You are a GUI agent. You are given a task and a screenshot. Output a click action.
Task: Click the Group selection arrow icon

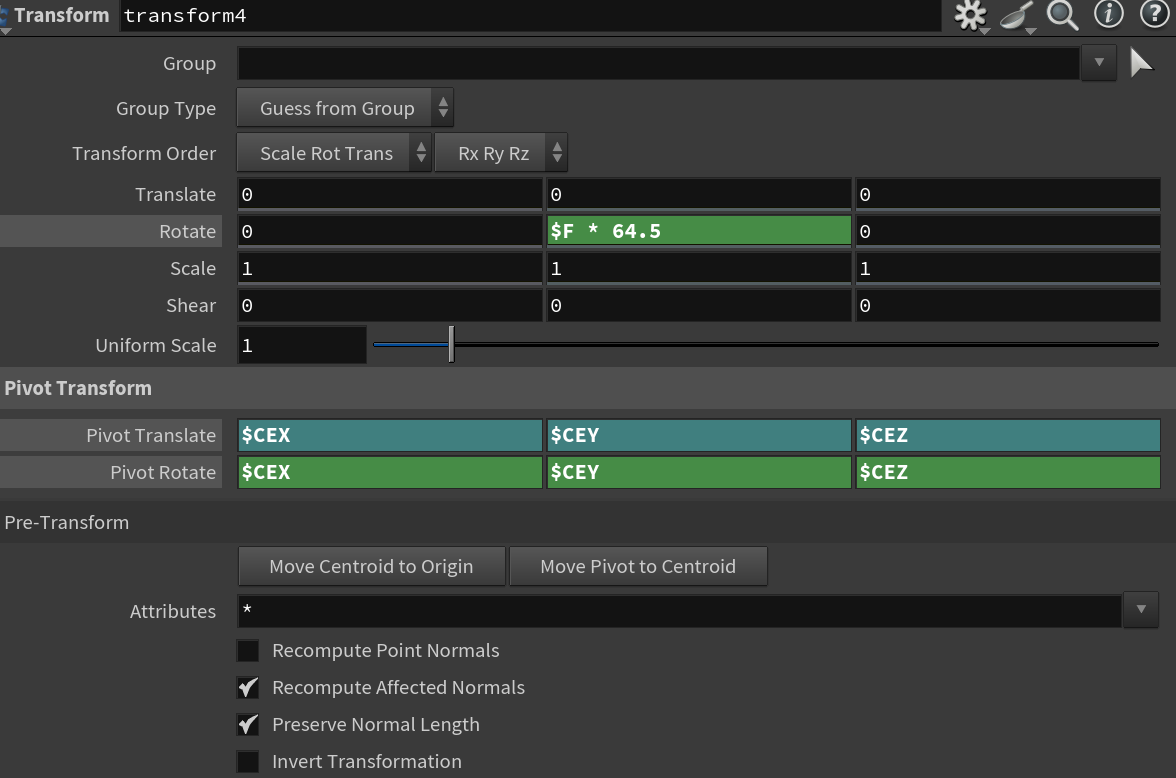tap(1141, 63)
